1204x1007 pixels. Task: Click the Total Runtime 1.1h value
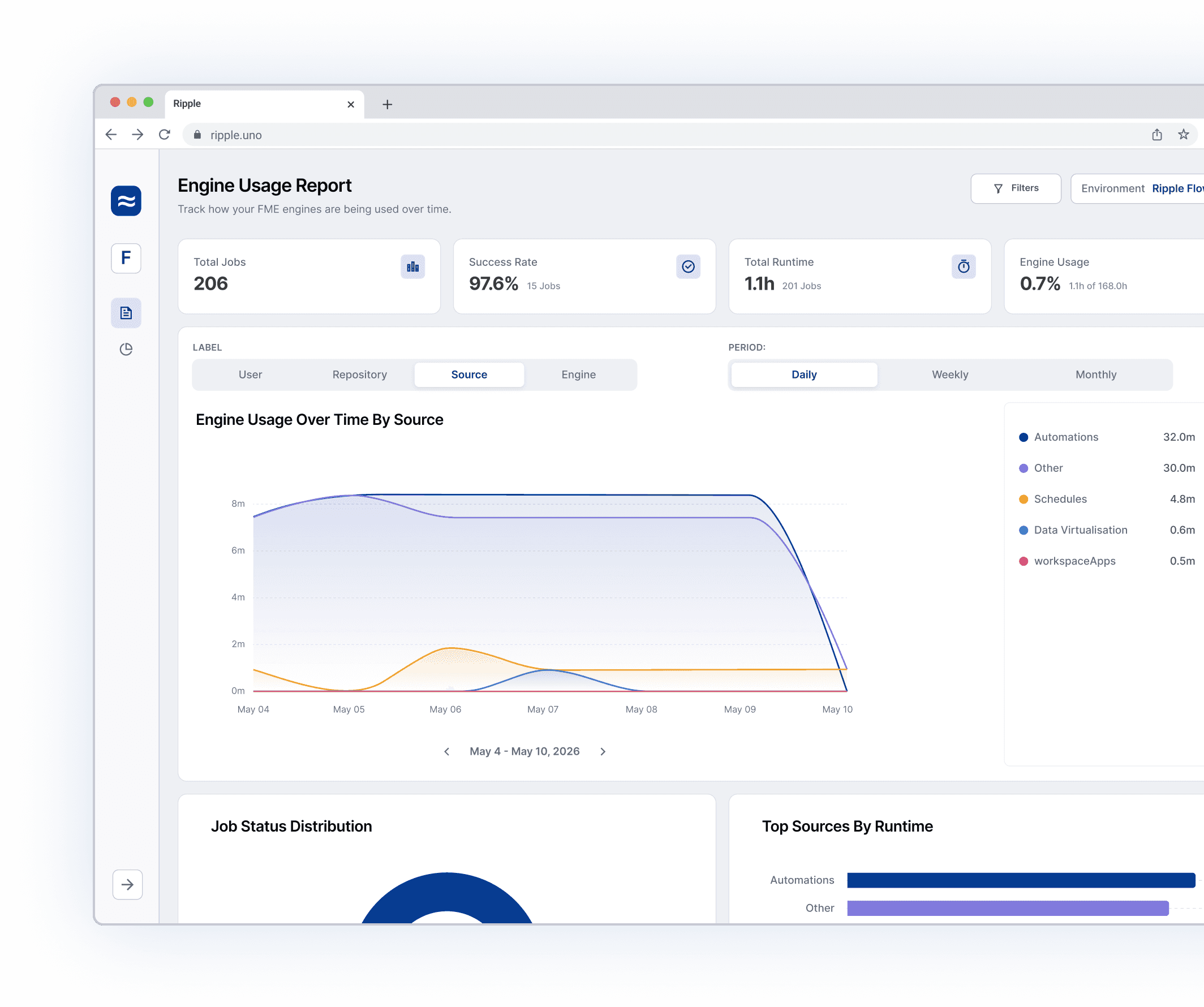point(759,283)
